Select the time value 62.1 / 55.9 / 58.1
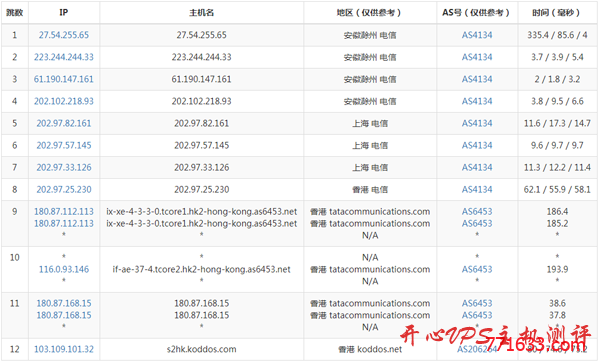The width and height of the screenshot is (600, 363). (557, 190)
